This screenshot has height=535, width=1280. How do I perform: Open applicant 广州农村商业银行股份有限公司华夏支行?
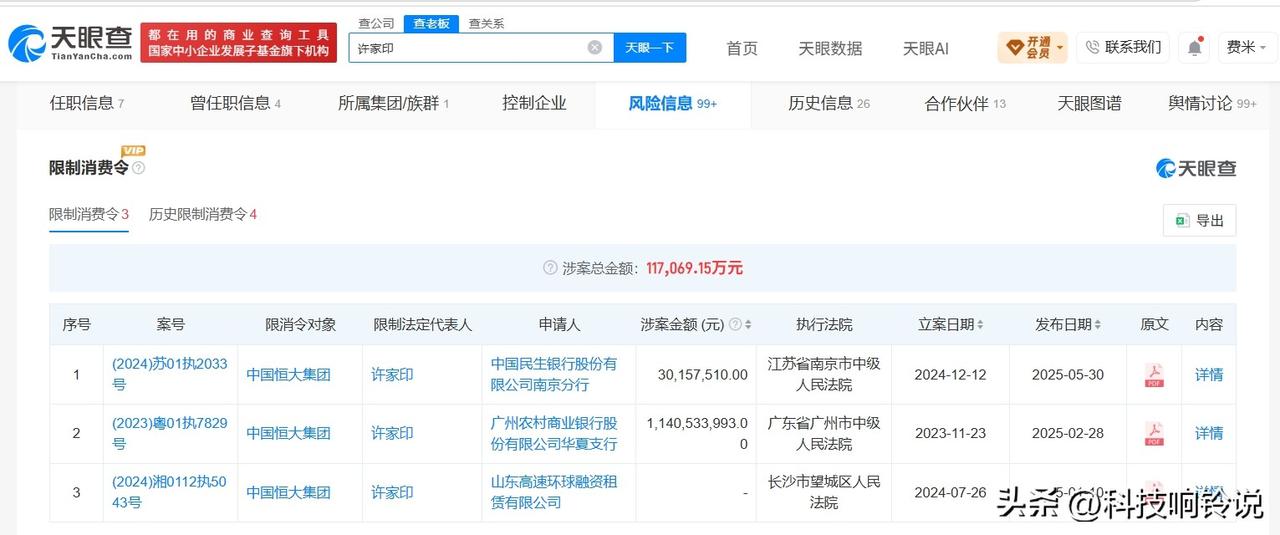[554, 433]
